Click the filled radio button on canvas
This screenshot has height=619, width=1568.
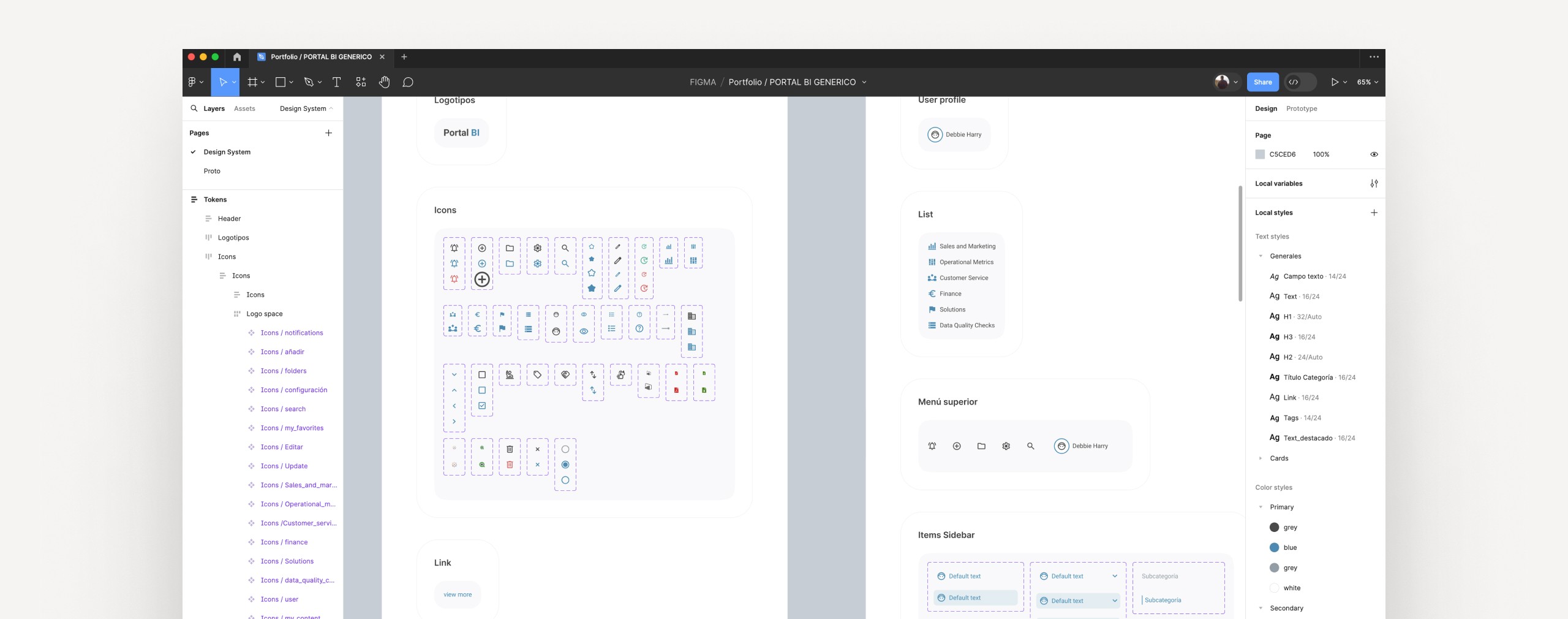(x=565, y=465)
